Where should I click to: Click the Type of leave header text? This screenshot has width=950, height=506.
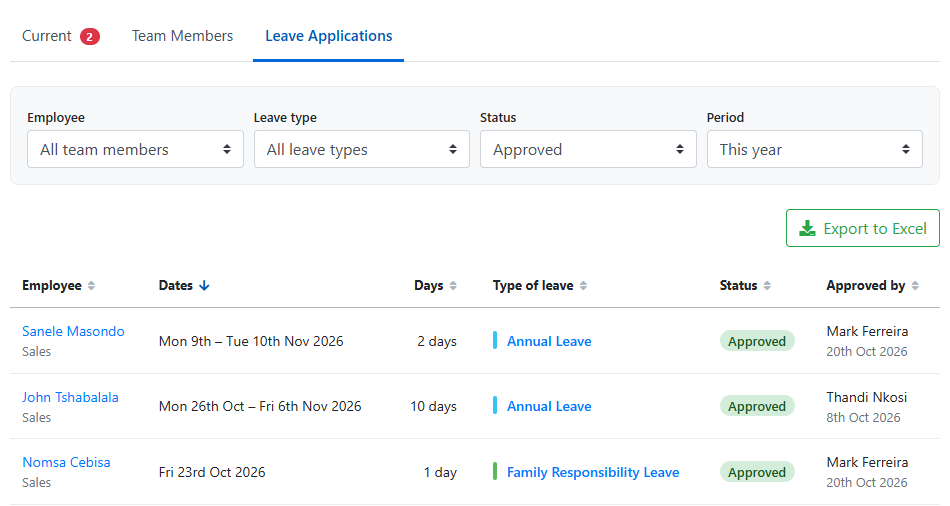tap(533, 285)
